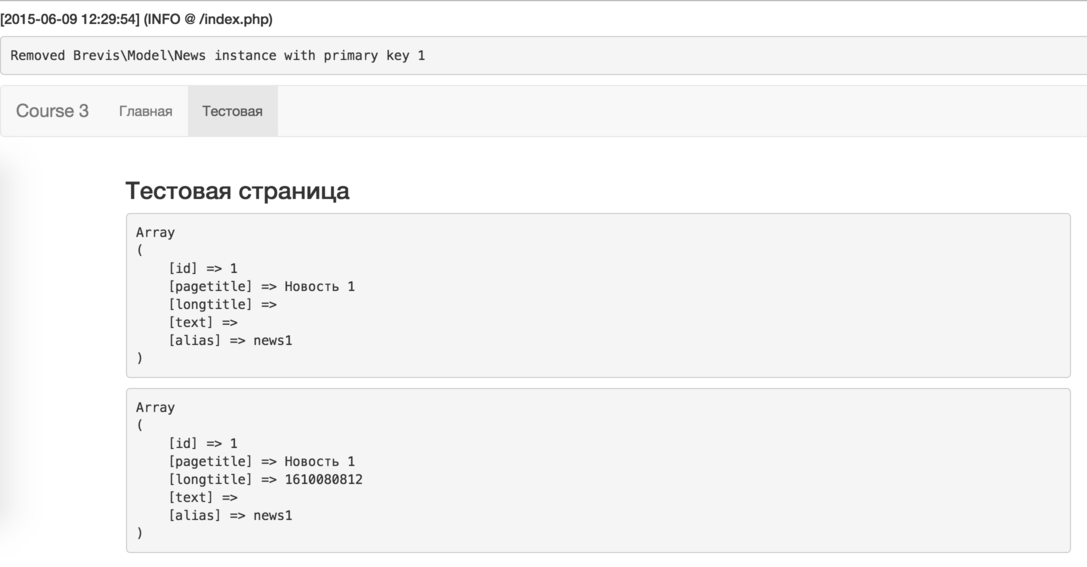Click news1 alias in first array

[272, 340]
